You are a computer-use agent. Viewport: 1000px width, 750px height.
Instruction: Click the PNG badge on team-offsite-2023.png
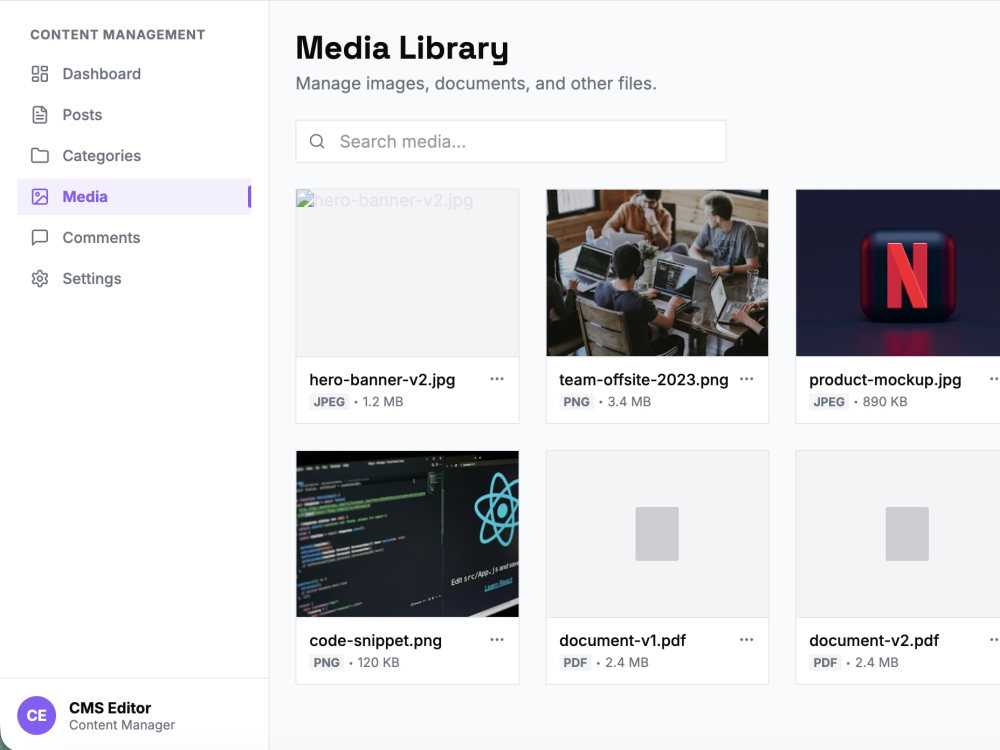(577, 402)
